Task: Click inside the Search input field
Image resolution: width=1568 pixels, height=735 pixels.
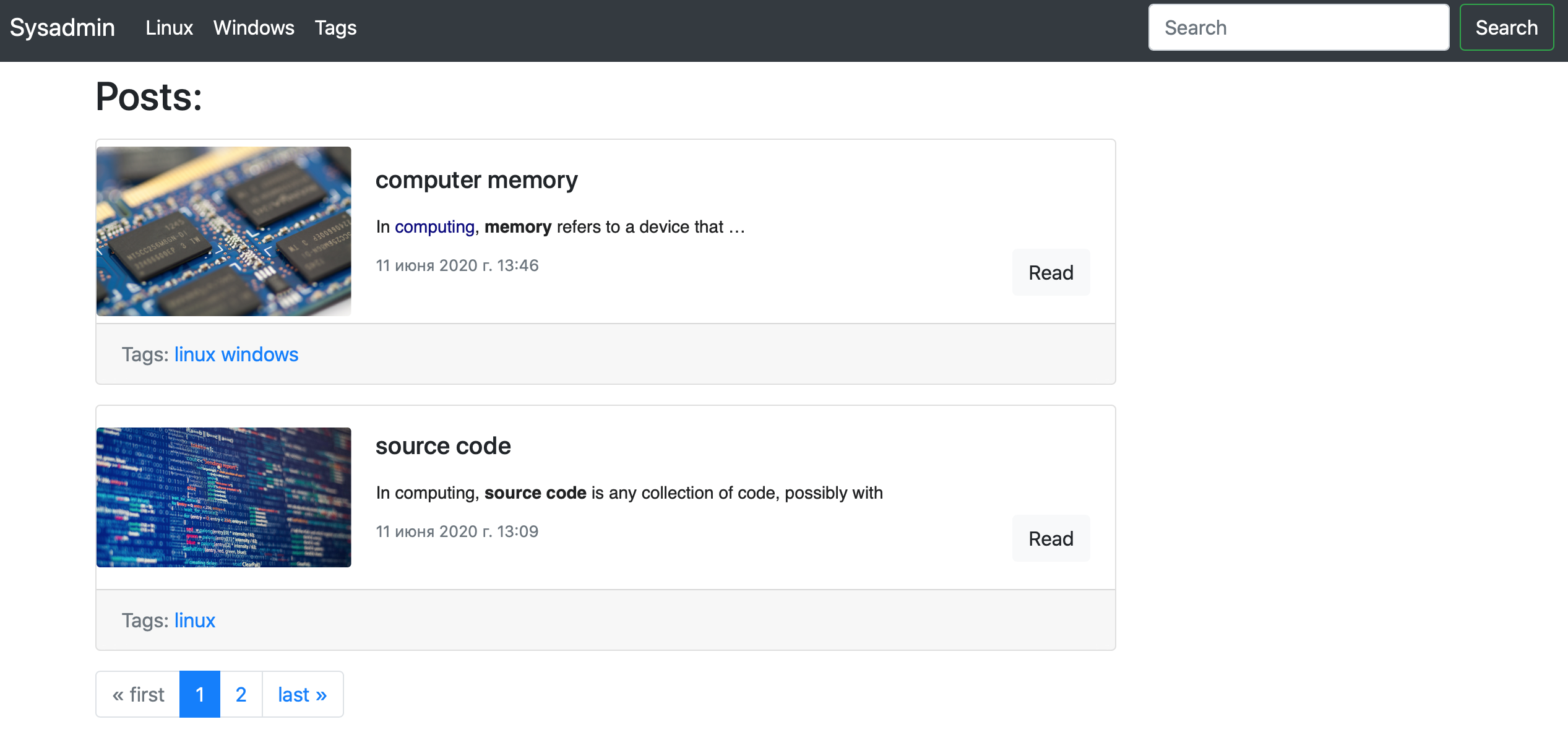Action: (x=1298, y=27)
